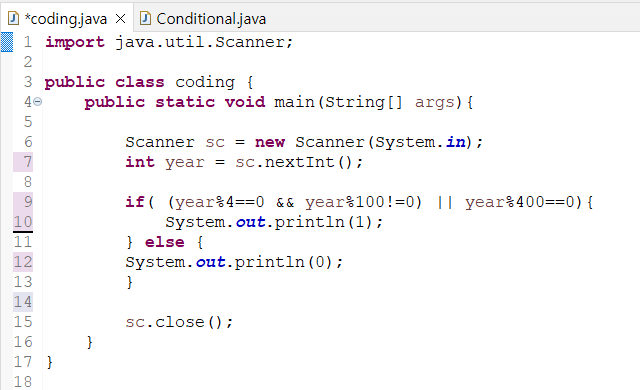The image size is (640, 390).
Task: Click 'println(0);' on line 12
Action: (289, 262)
